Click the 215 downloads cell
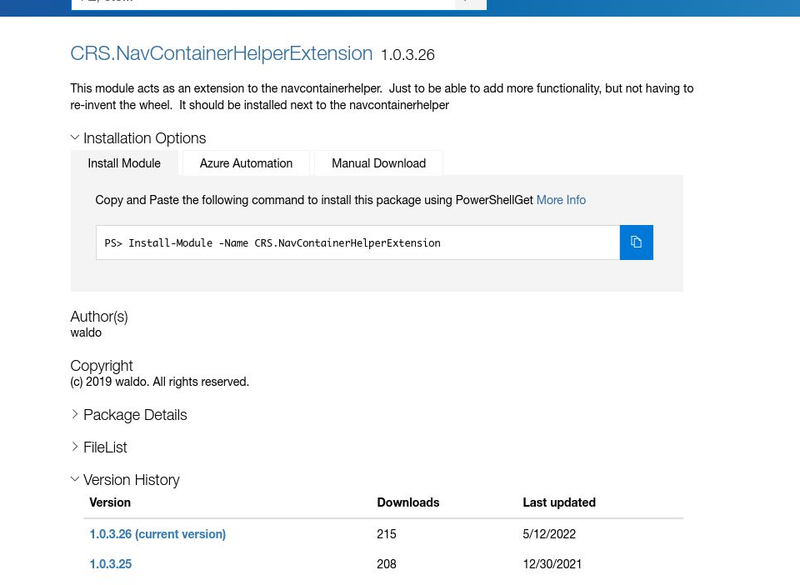Viewport: 800px width, 585px height. [387, 534]
